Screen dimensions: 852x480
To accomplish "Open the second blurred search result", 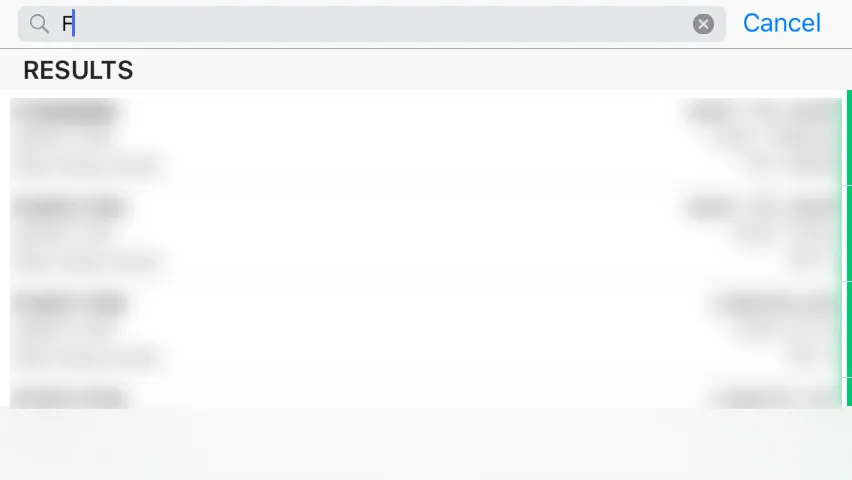I will coord(425,233).
